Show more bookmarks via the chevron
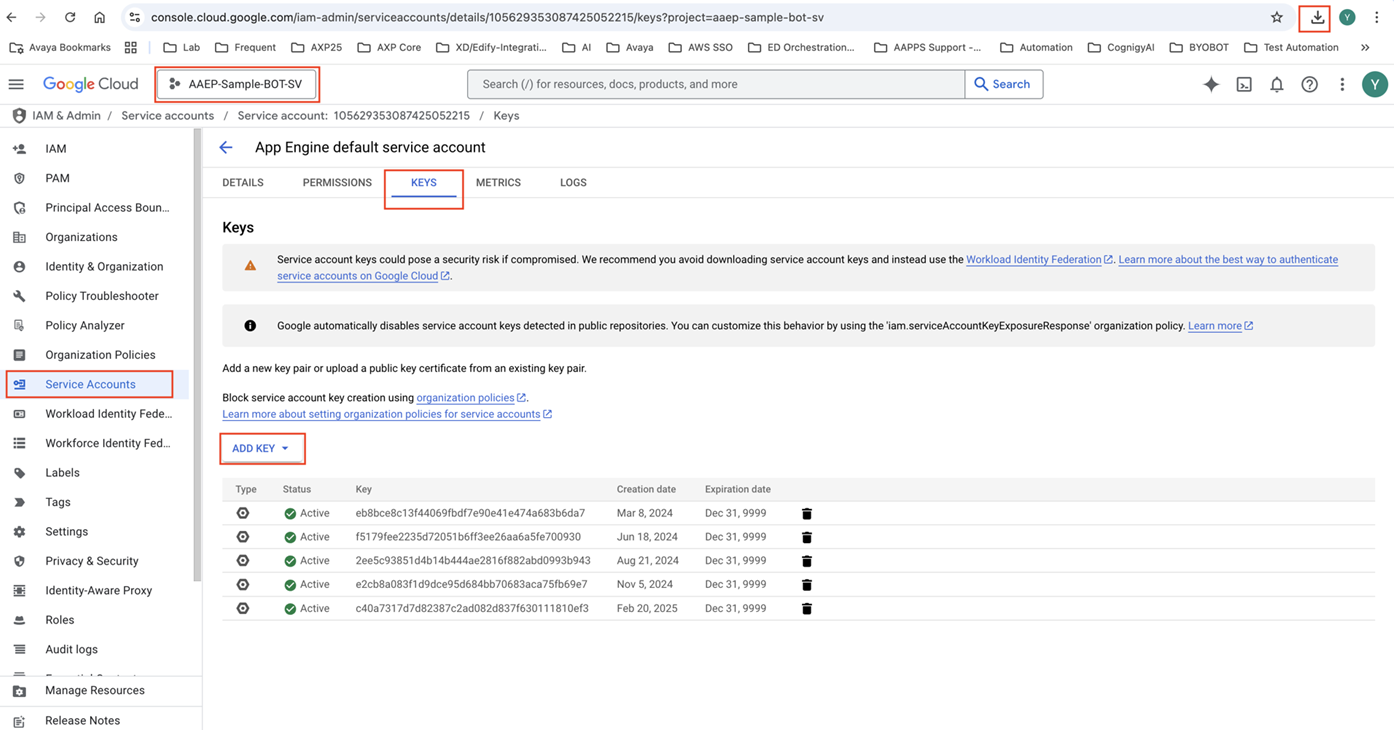 click(x=1365, y=47)
